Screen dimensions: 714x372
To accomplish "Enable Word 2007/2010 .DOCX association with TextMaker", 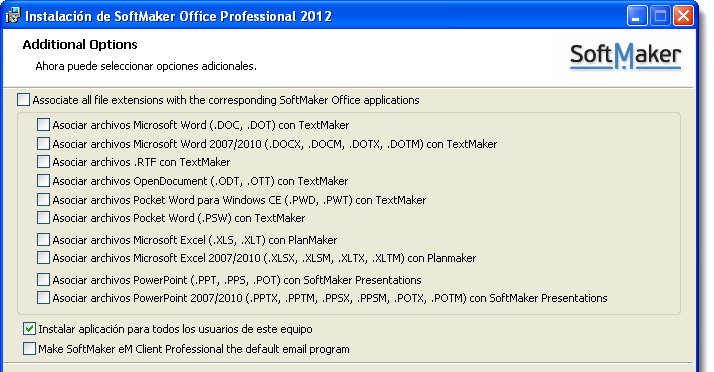I will tap(43, 144).
